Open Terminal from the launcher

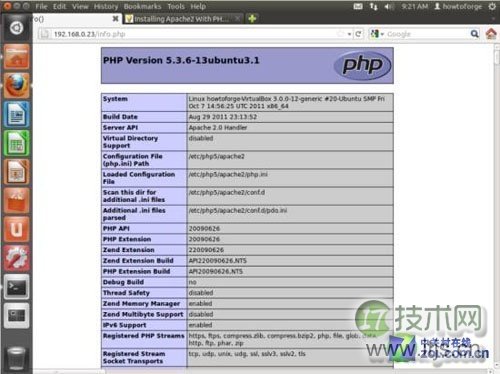[x=16, y=287]
